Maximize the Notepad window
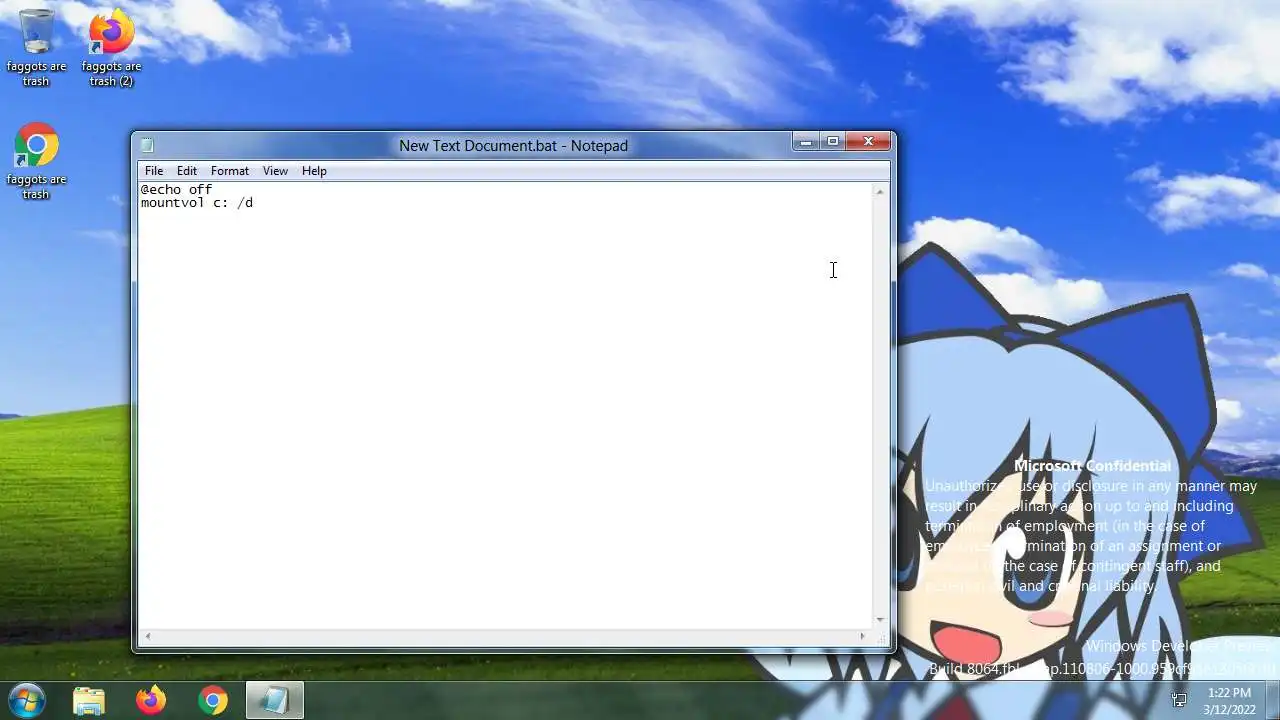The width and height of the screenshot is (1280, 720). [832, 142]
